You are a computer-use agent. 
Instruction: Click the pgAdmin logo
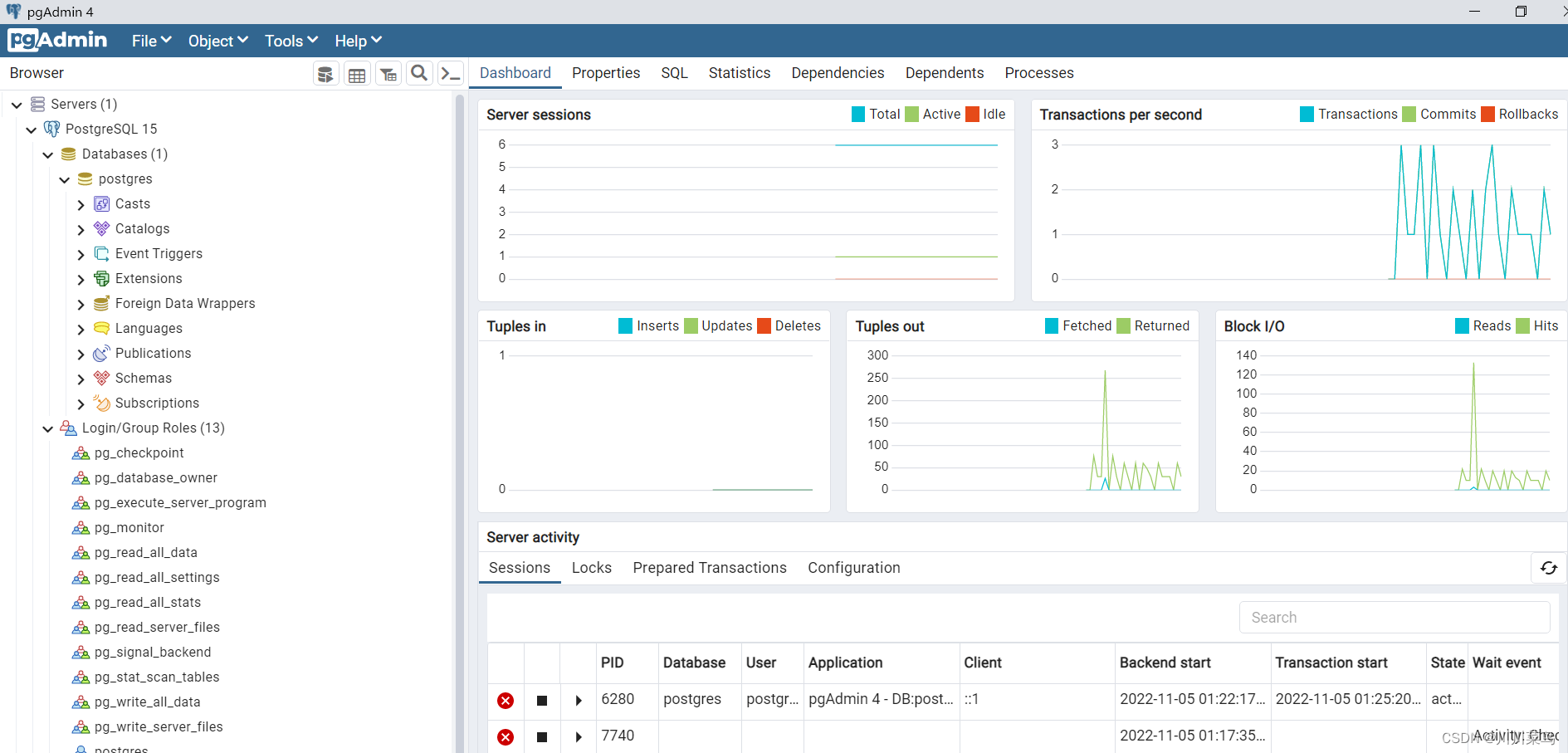pyautogui.click(x=57, y=40)
